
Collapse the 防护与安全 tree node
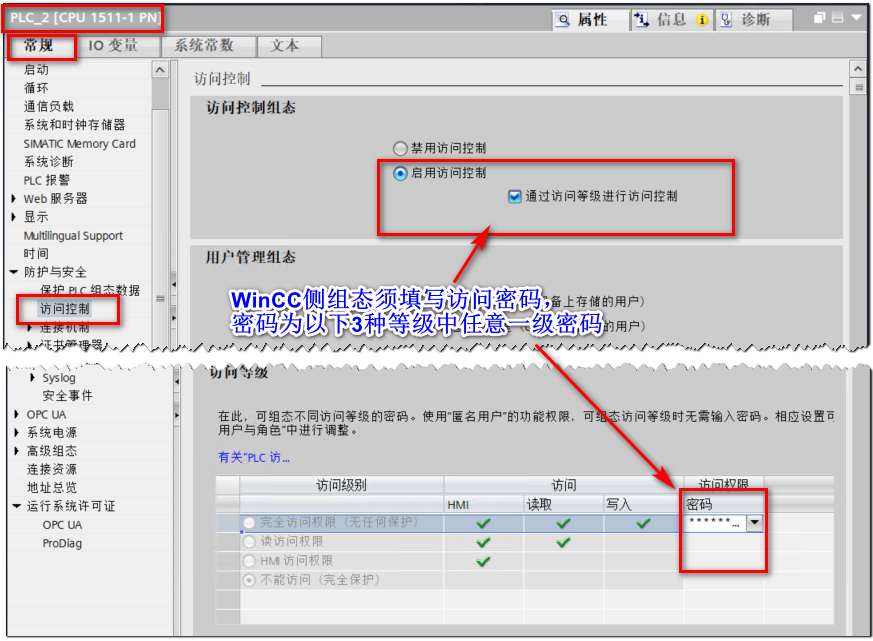point(12,272)
